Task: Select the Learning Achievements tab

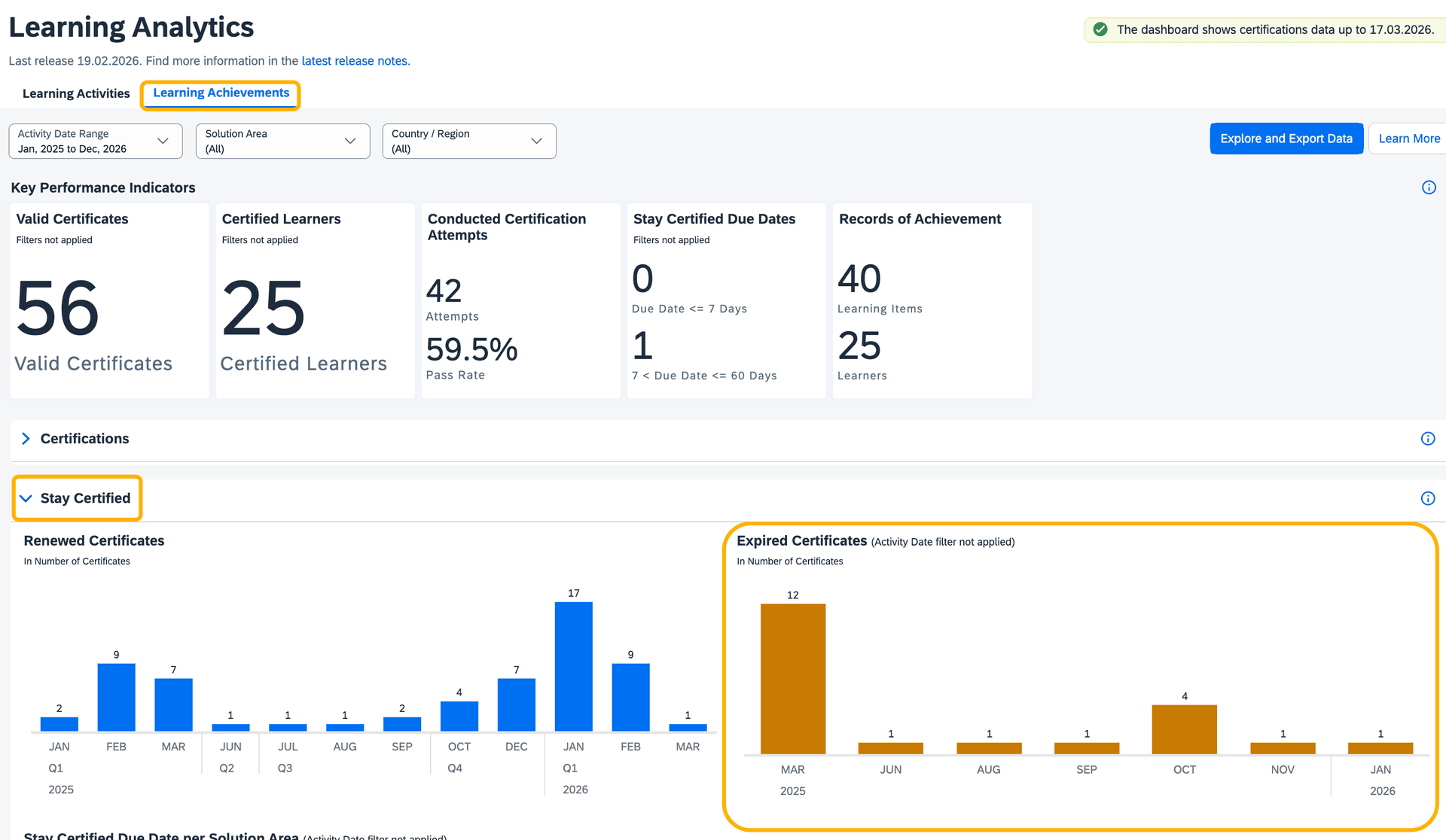Action: coord(220,93)
